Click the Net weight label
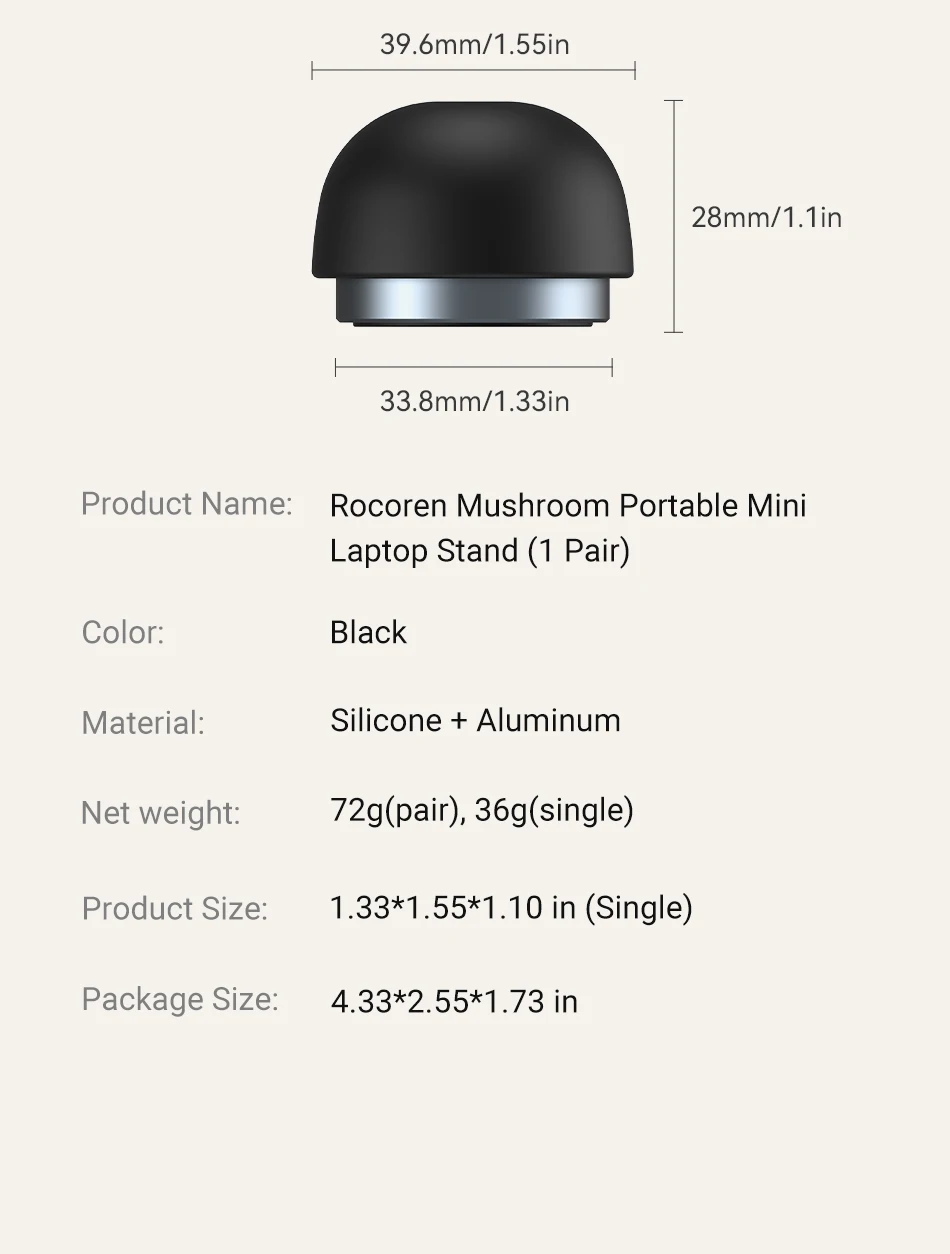This screenshot has width=950, height=1254. coord(161,813)
